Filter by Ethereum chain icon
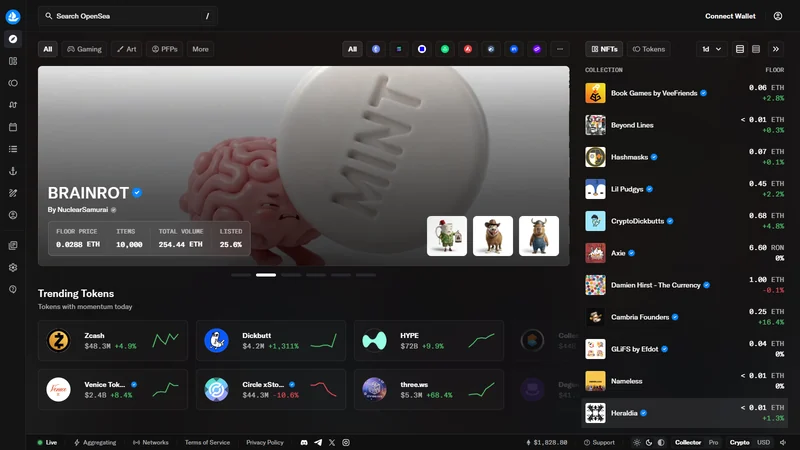Viewport: 800px width, 450px height. 376,49
